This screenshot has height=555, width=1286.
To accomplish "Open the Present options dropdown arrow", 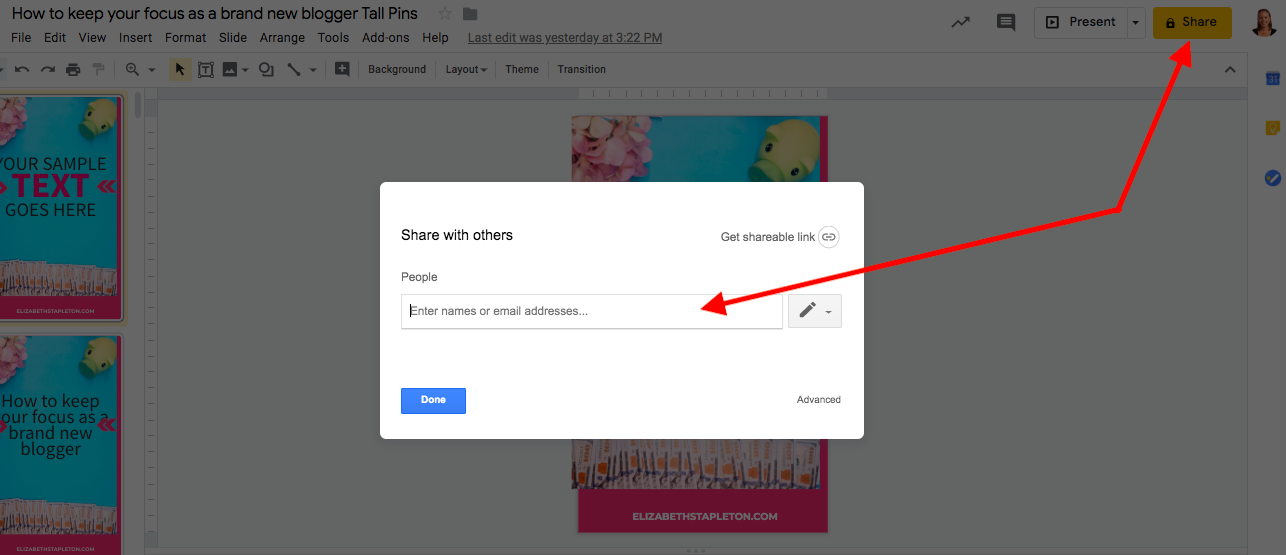I will click(x=1134, y=22).
